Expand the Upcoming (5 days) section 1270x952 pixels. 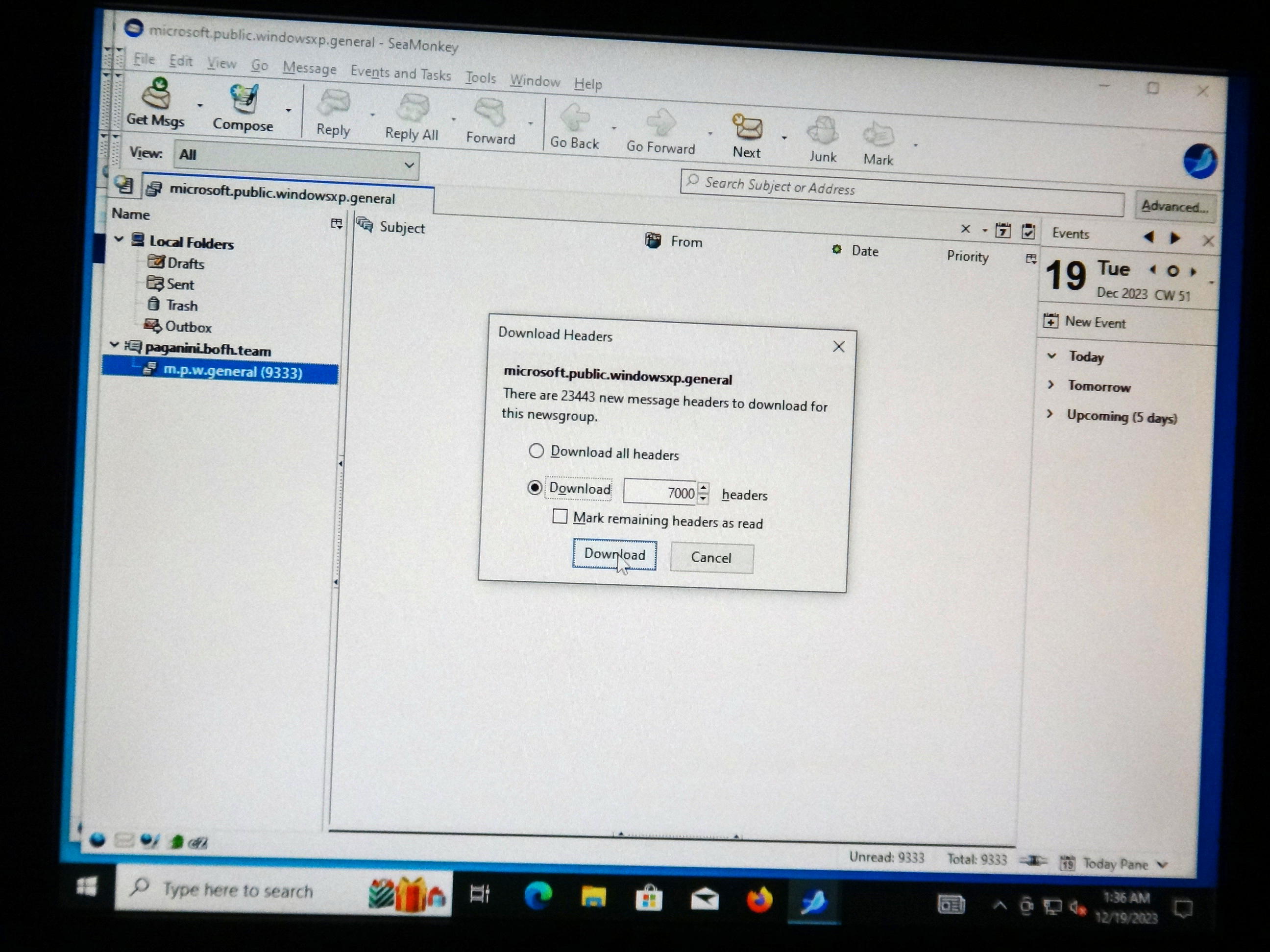1050,414
